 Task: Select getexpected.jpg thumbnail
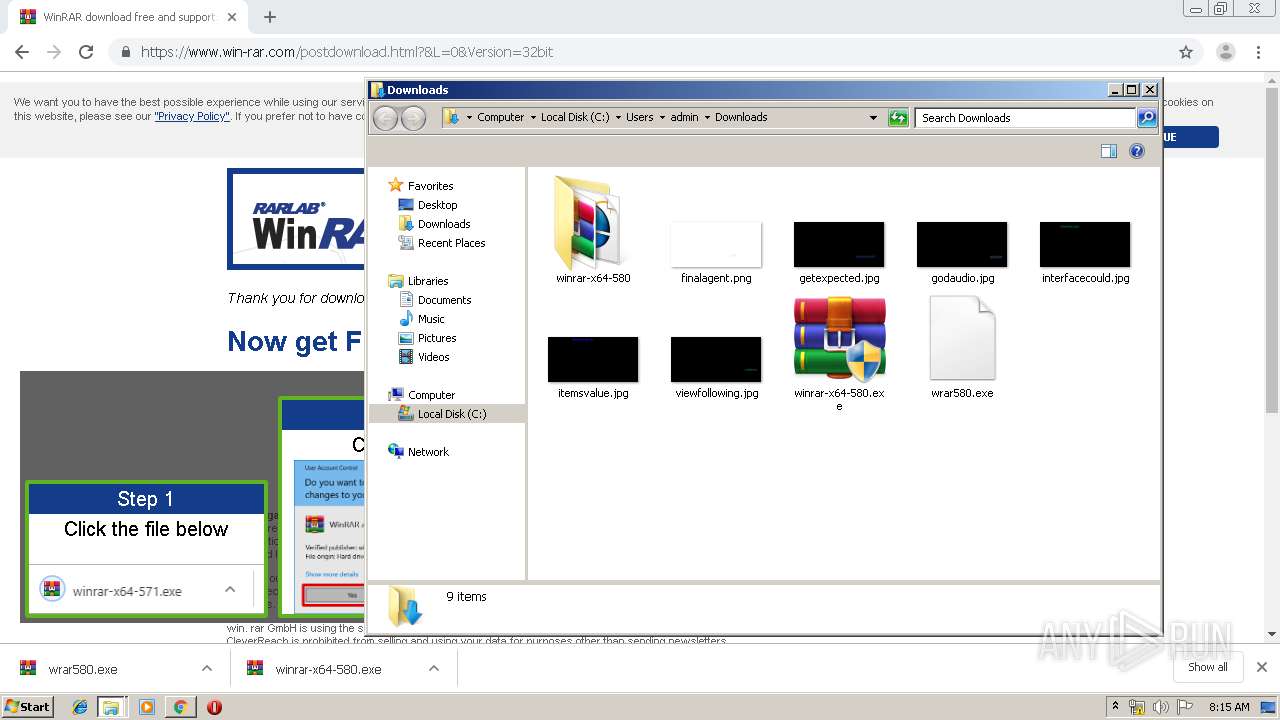[x=839, y=245]
